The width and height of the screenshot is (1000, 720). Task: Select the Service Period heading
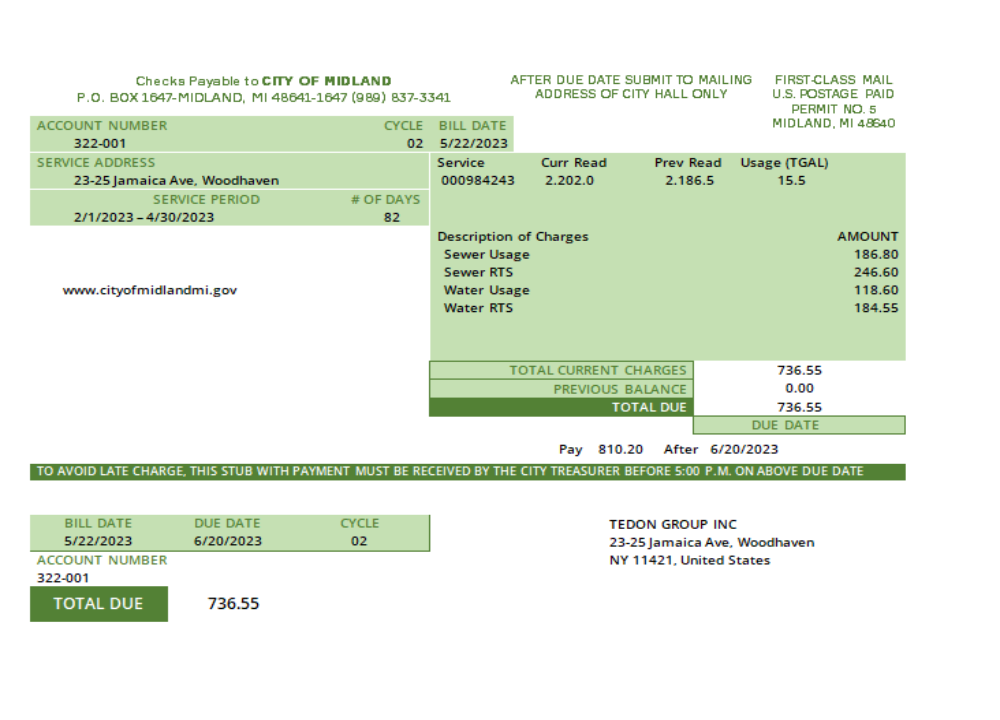[206, 200]
